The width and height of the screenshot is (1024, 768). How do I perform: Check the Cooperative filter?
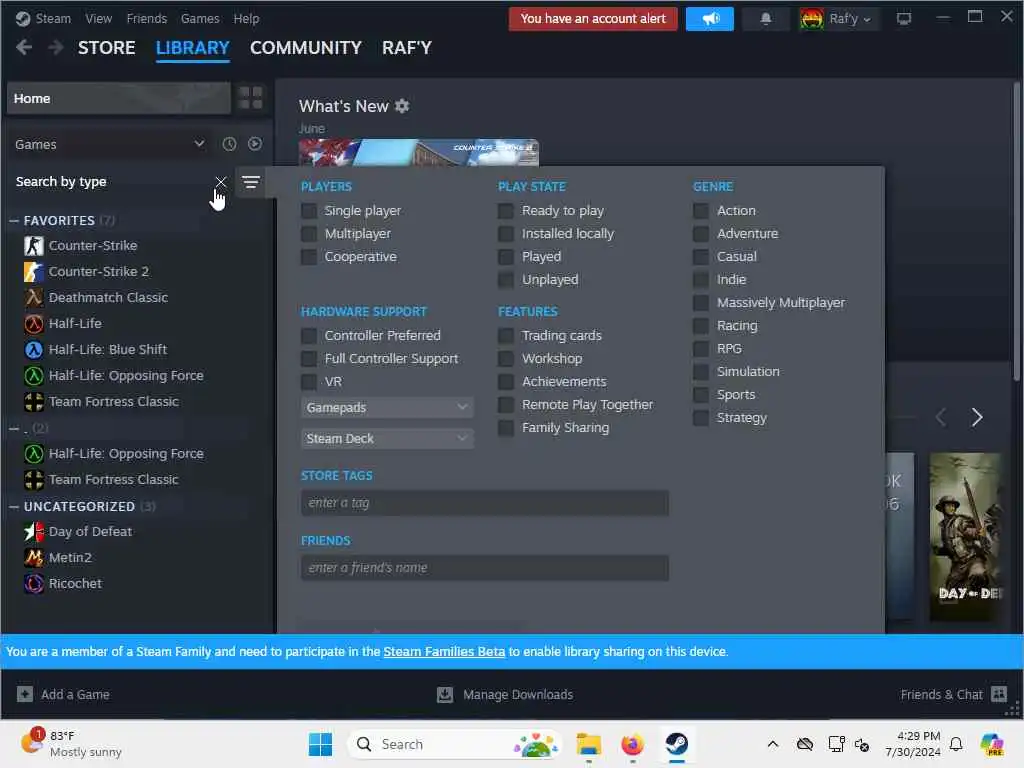tap(309, 257)
